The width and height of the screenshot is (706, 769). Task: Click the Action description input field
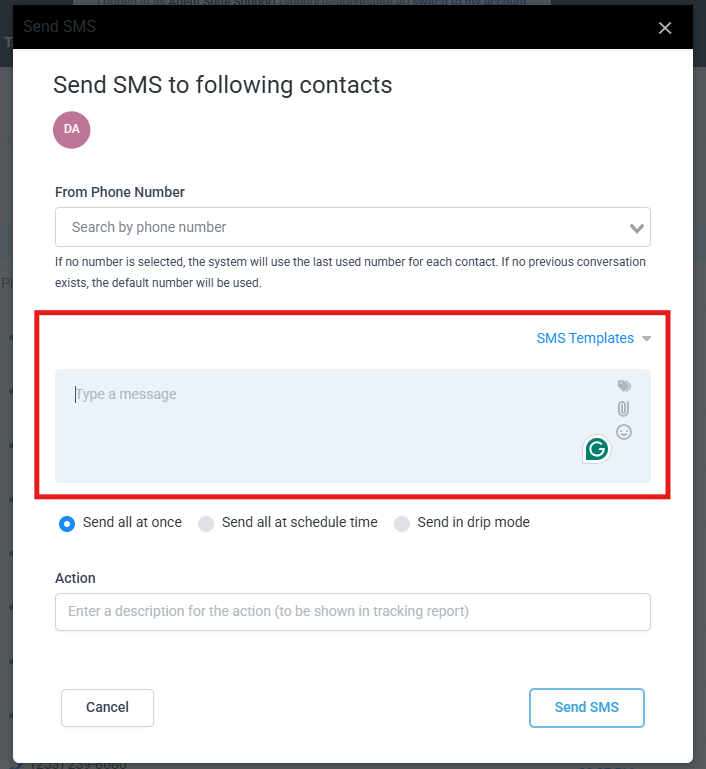point(352,611)
